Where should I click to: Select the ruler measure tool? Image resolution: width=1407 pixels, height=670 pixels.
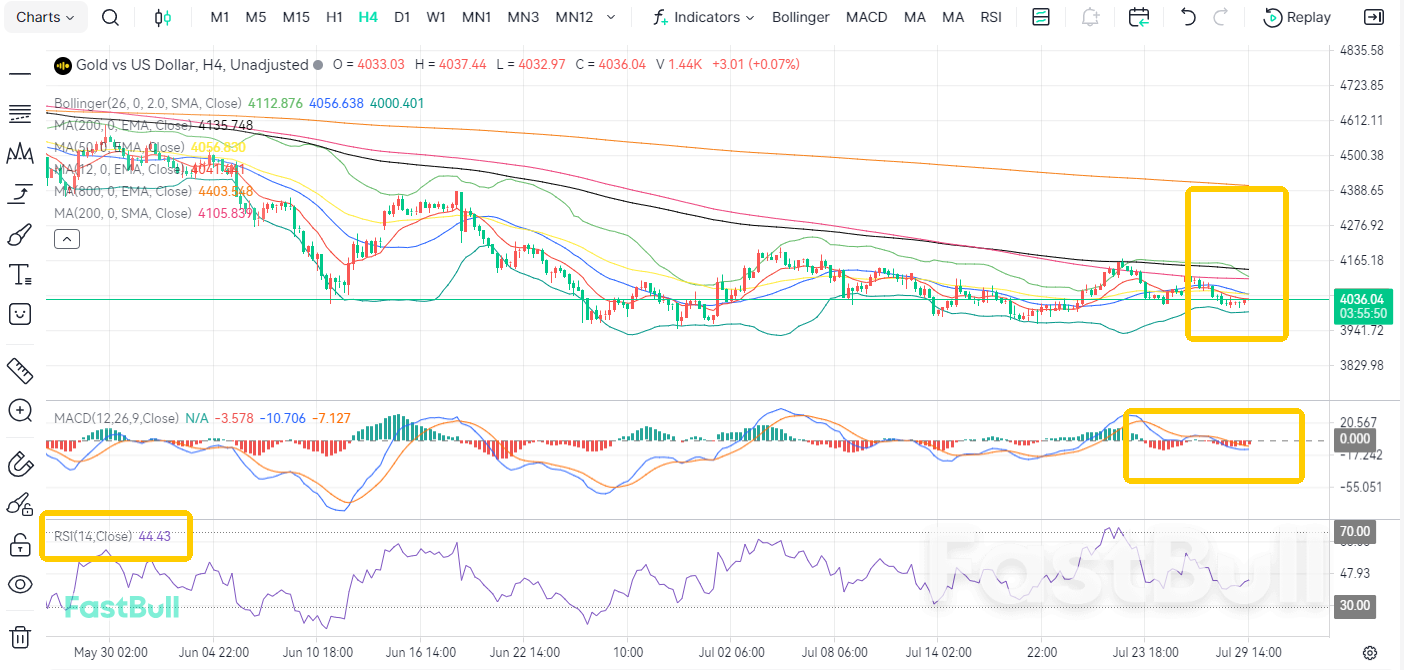pos(19,370)
